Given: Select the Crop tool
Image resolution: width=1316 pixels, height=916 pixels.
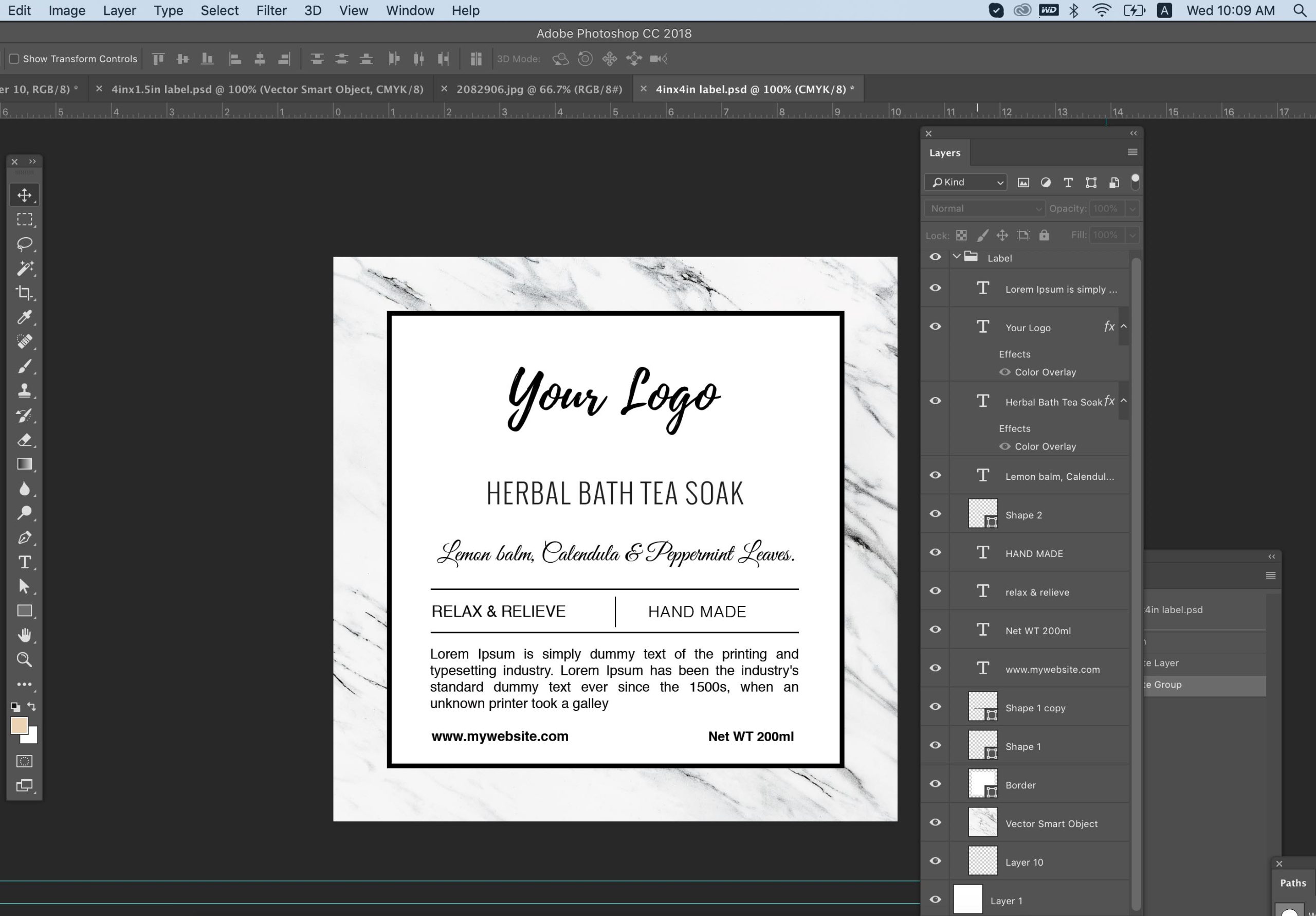Looking at the screenshot, I should 24,293.
